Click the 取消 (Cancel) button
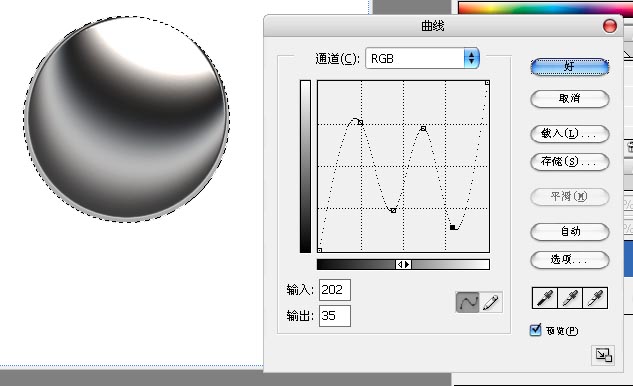 coord(570,99)
